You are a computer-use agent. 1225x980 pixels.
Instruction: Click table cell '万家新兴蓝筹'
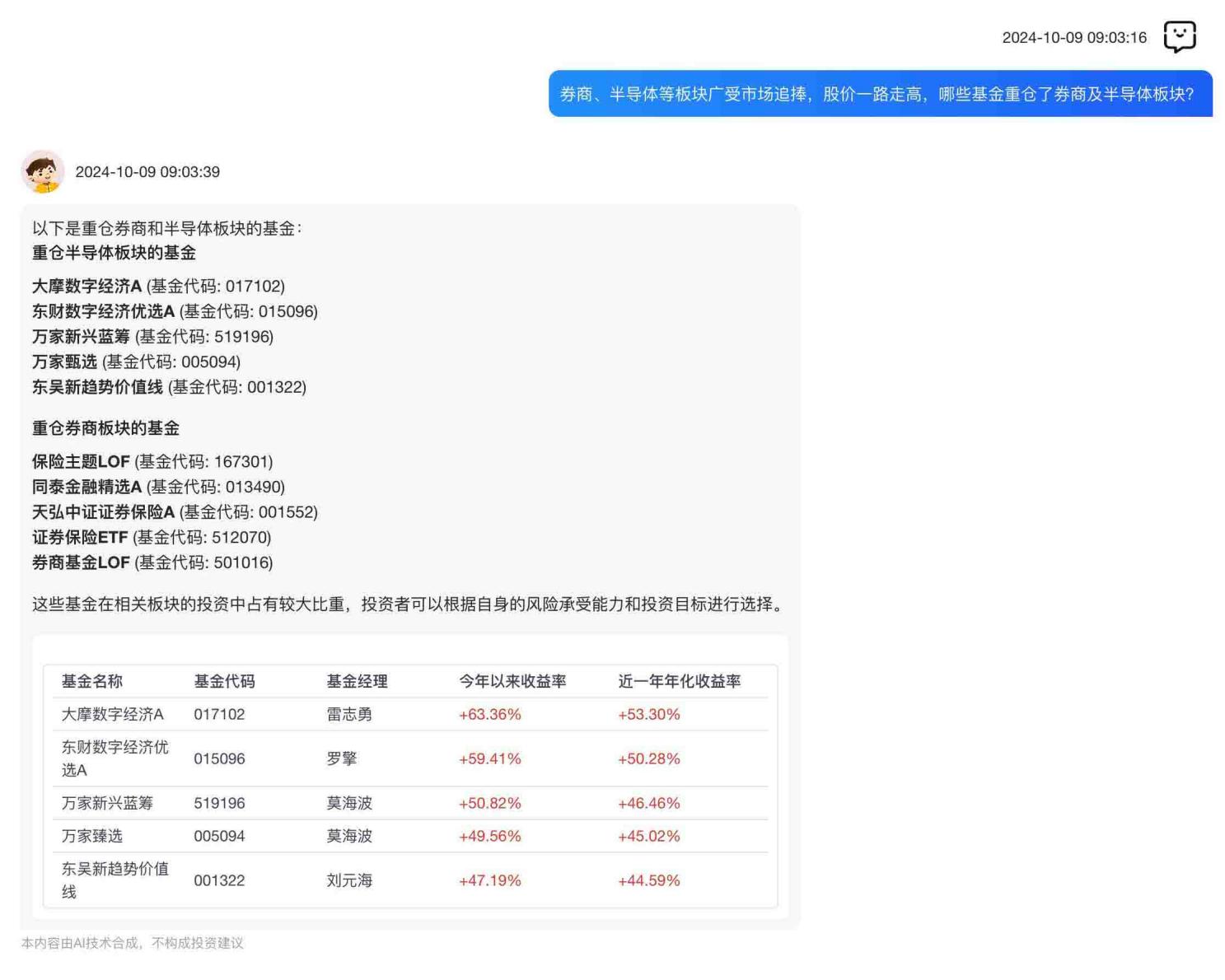[107, 804]
